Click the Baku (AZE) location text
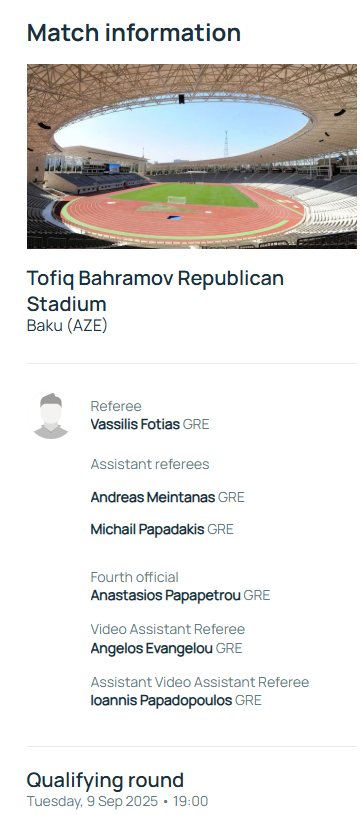Screen dimensions: 363x815 [67, 326]
